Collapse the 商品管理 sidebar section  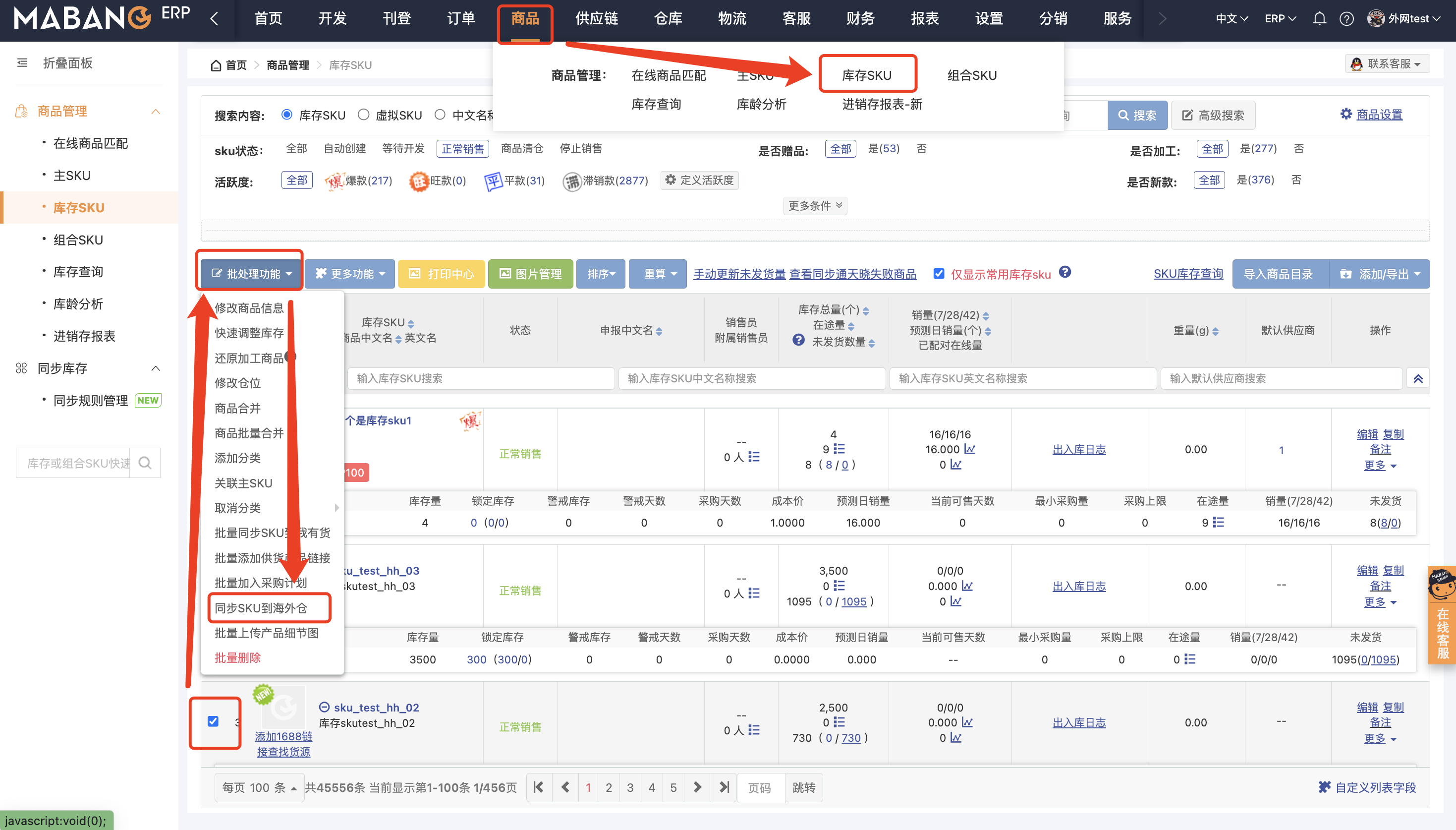(156, 111)
